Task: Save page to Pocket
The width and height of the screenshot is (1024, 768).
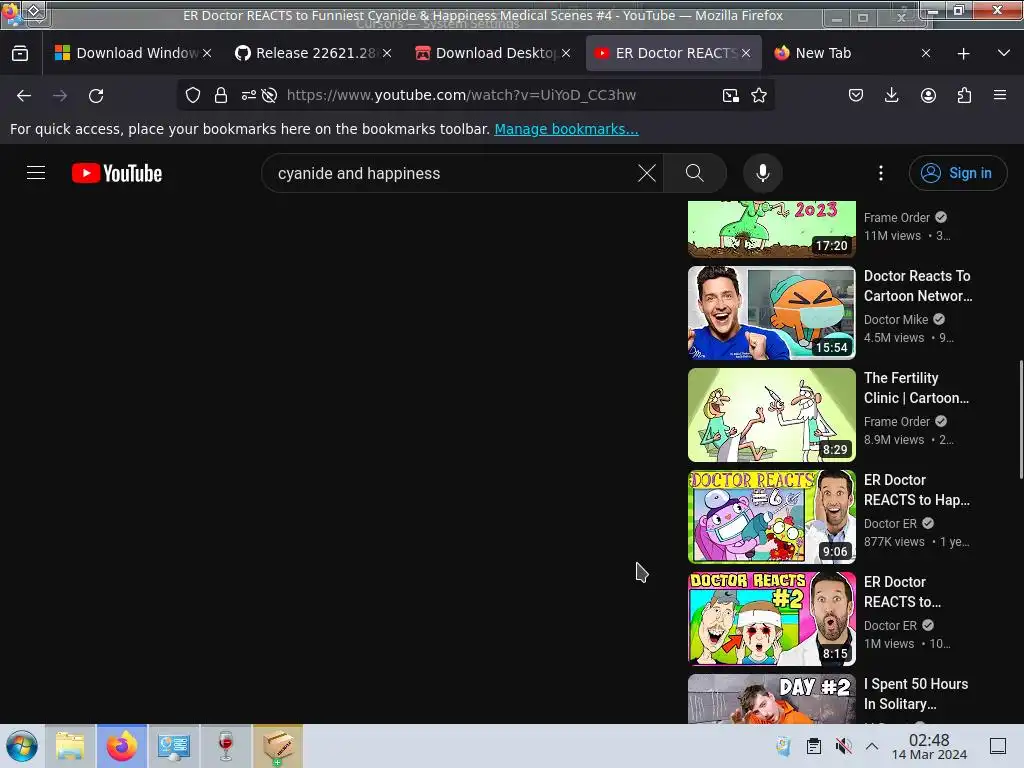Action: pyautogui.click(x=856, y=95)
